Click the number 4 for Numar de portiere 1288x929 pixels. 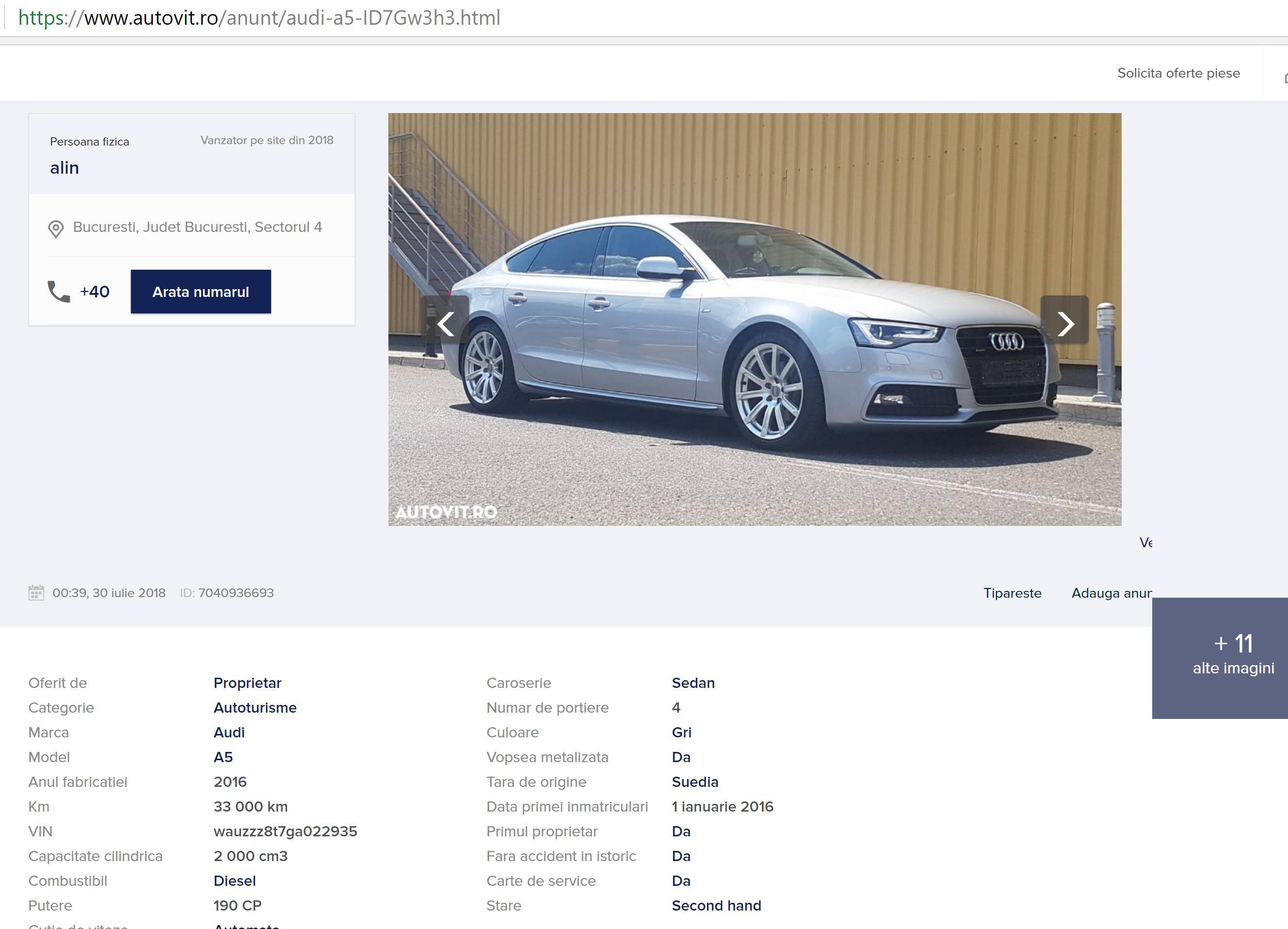[x=676, y=707]
